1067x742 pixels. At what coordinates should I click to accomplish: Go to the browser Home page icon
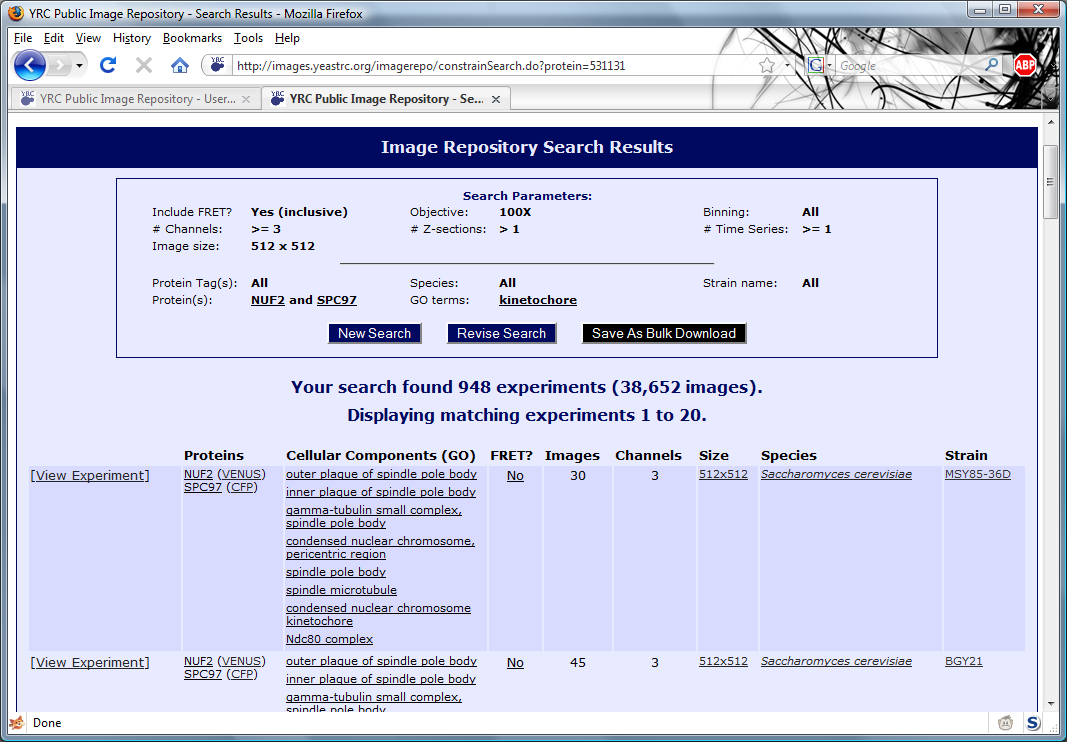click(x=180, y=66)
